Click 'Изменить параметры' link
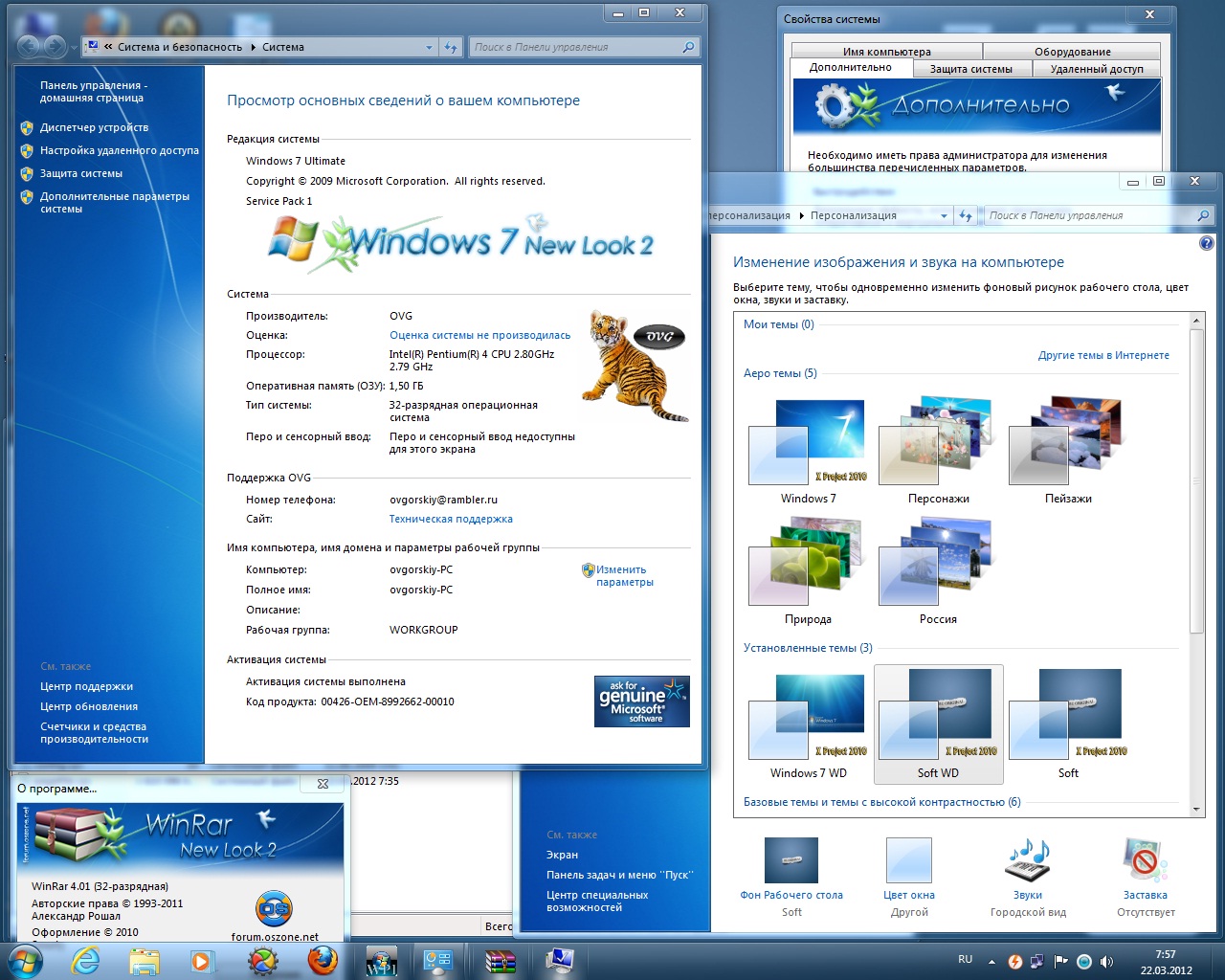Viewport: 1225px width, 980px height. 625,575
